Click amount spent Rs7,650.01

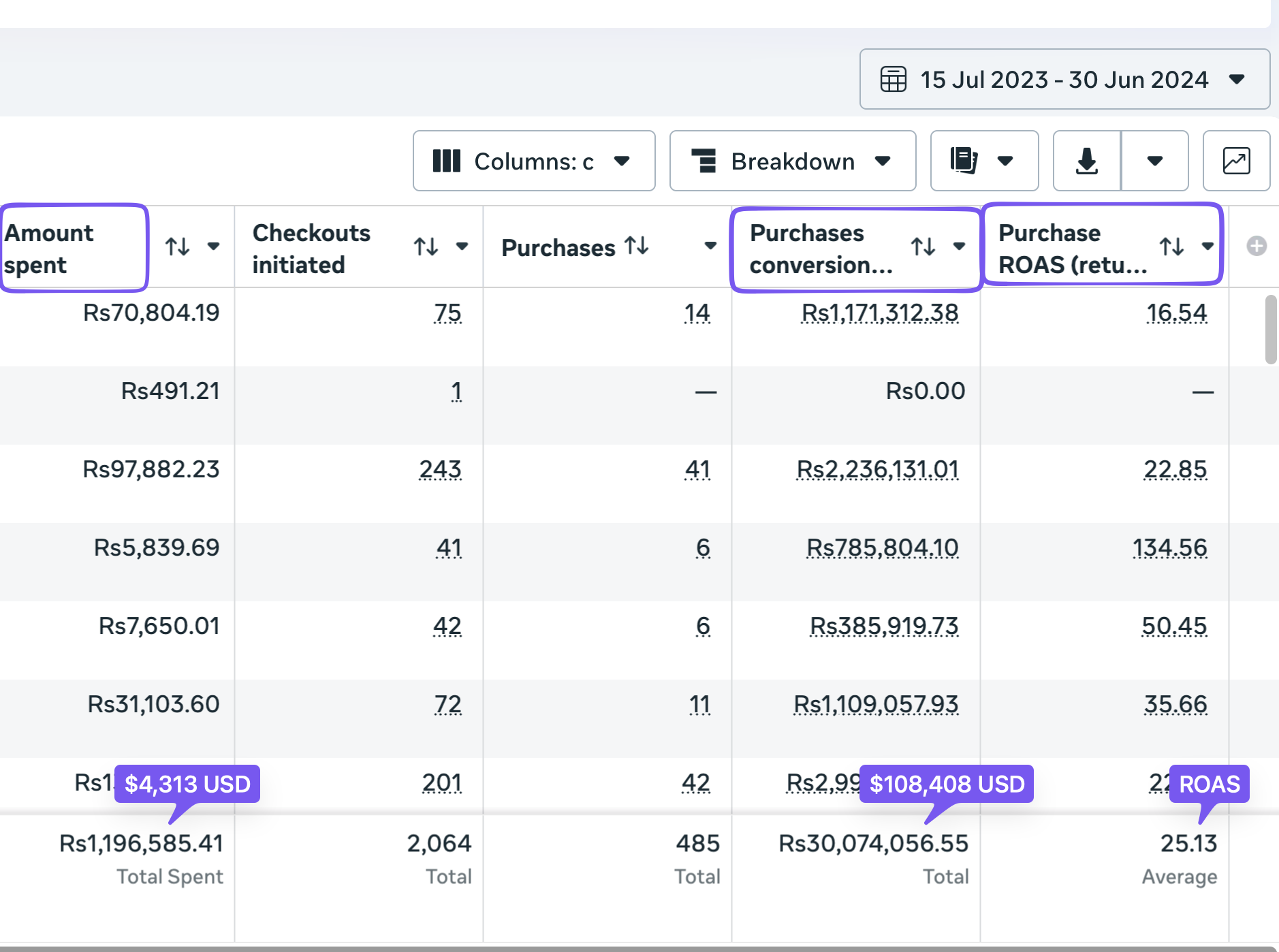[159, 626]
